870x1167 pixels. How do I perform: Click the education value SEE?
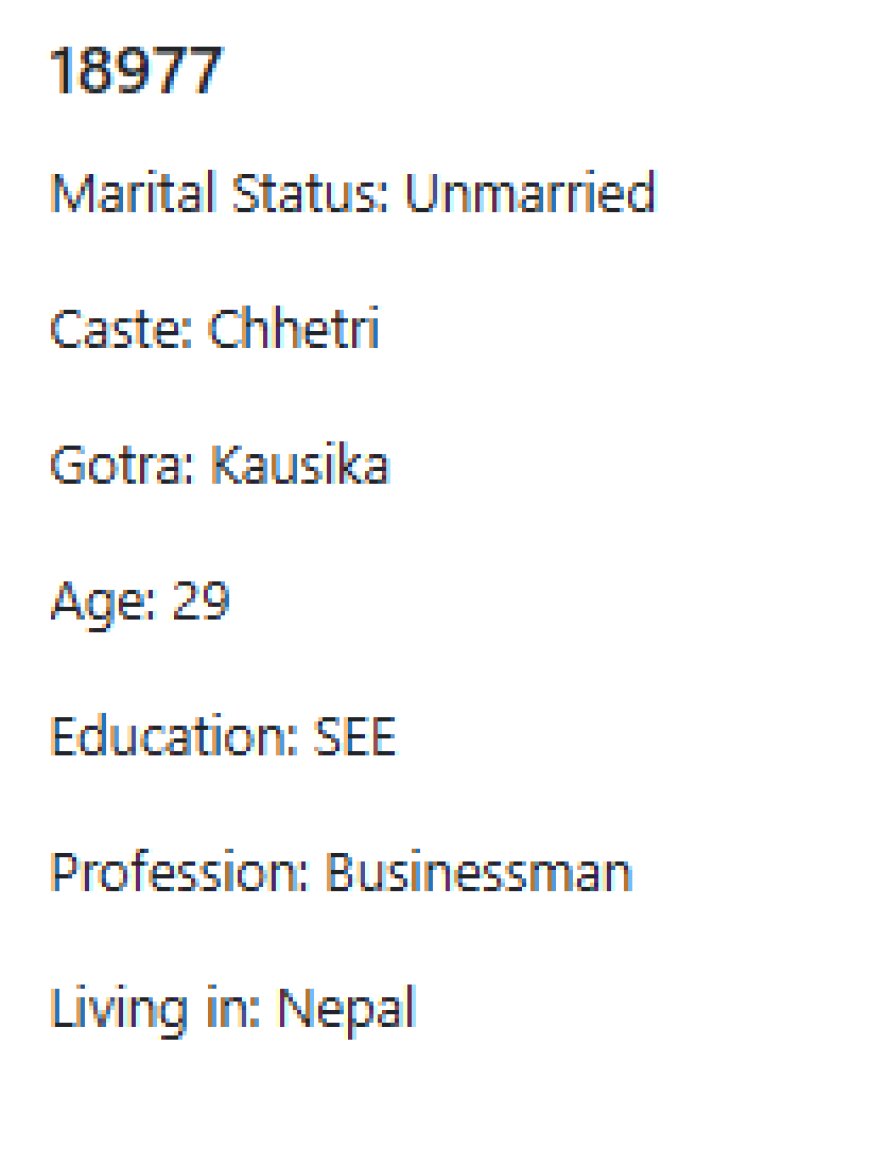(x=354, y=736)
